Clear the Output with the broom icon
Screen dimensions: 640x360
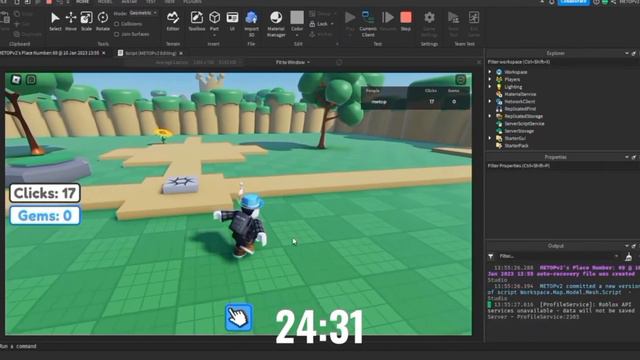[629, 256]
